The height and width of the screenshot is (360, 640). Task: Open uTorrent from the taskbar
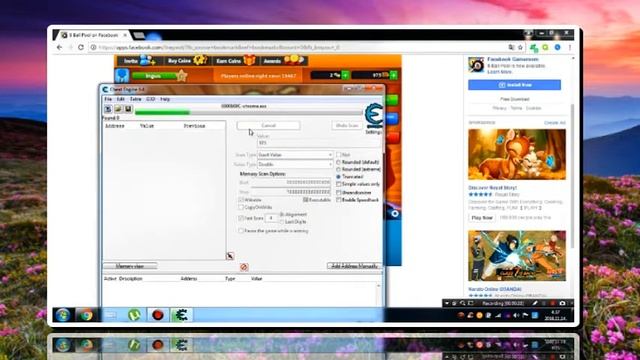[134, 315]
